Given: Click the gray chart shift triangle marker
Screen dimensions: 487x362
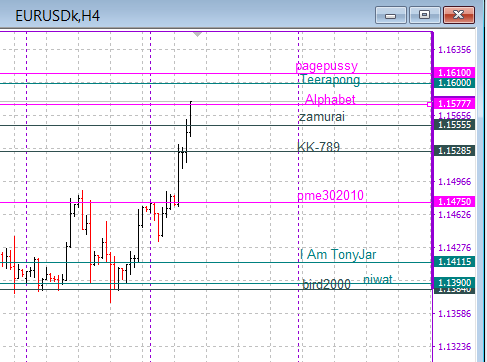Looking at the screenshot, I should [197, 35].
